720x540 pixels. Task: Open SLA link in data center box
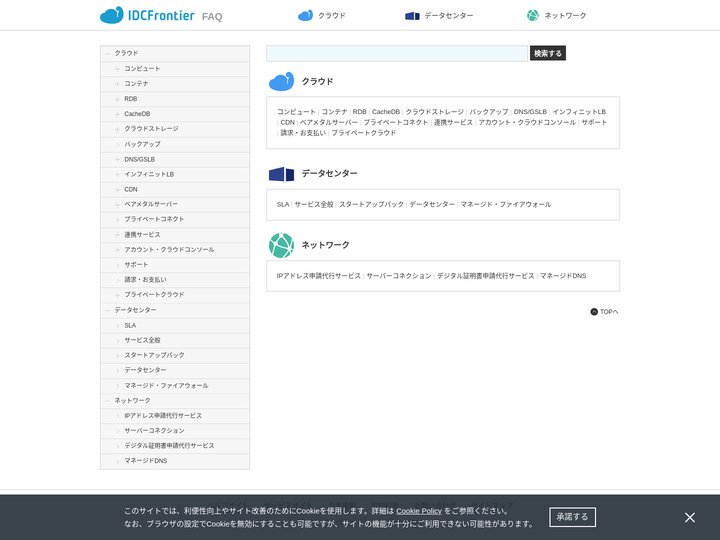coord(283,204)
